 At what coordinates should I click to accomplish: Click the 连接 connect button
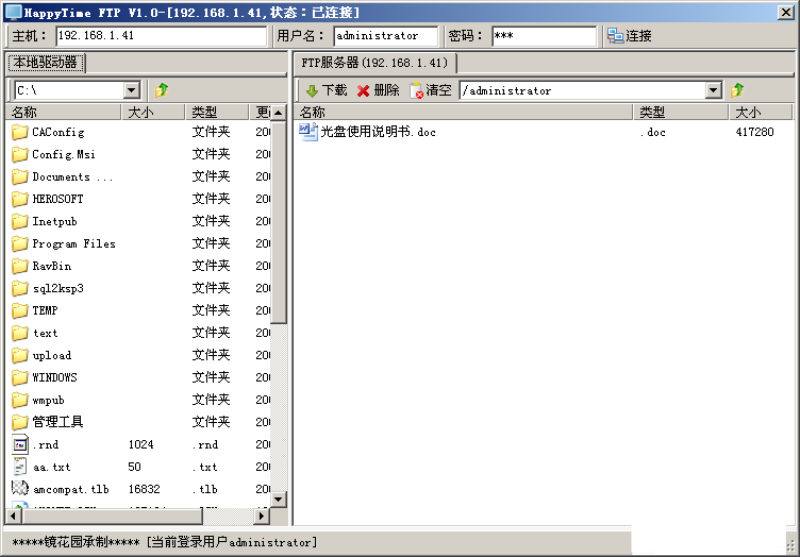630,36
